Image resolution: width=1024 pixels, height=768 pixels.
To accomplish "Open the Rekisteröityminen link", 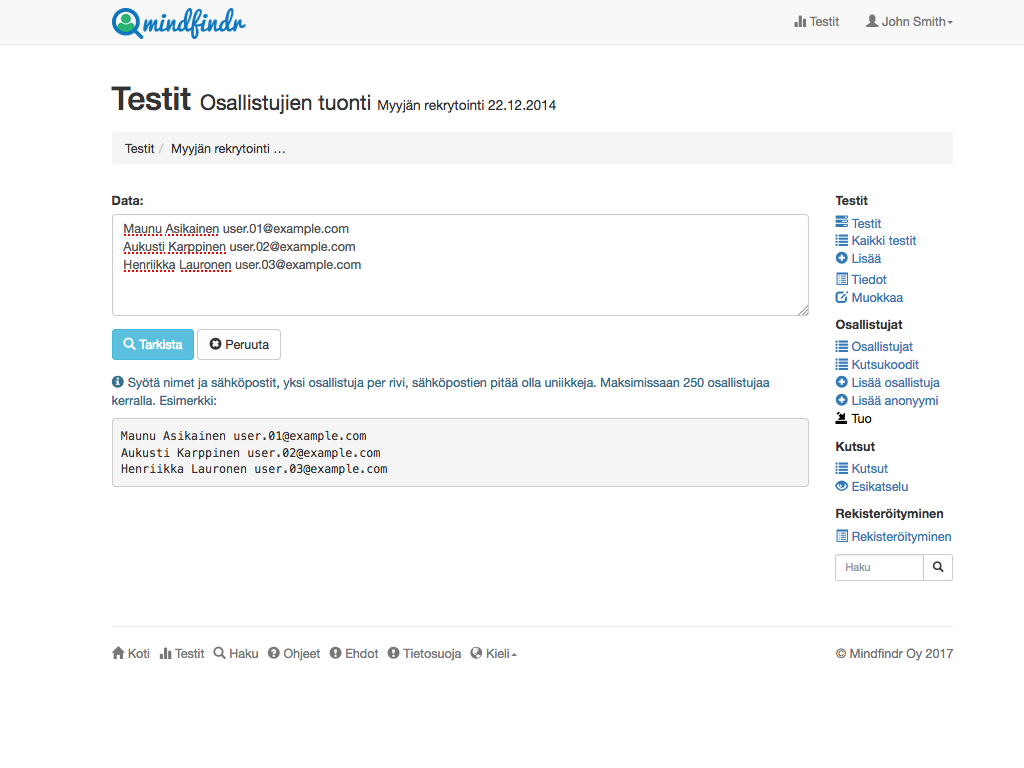I will click(901, 536).
